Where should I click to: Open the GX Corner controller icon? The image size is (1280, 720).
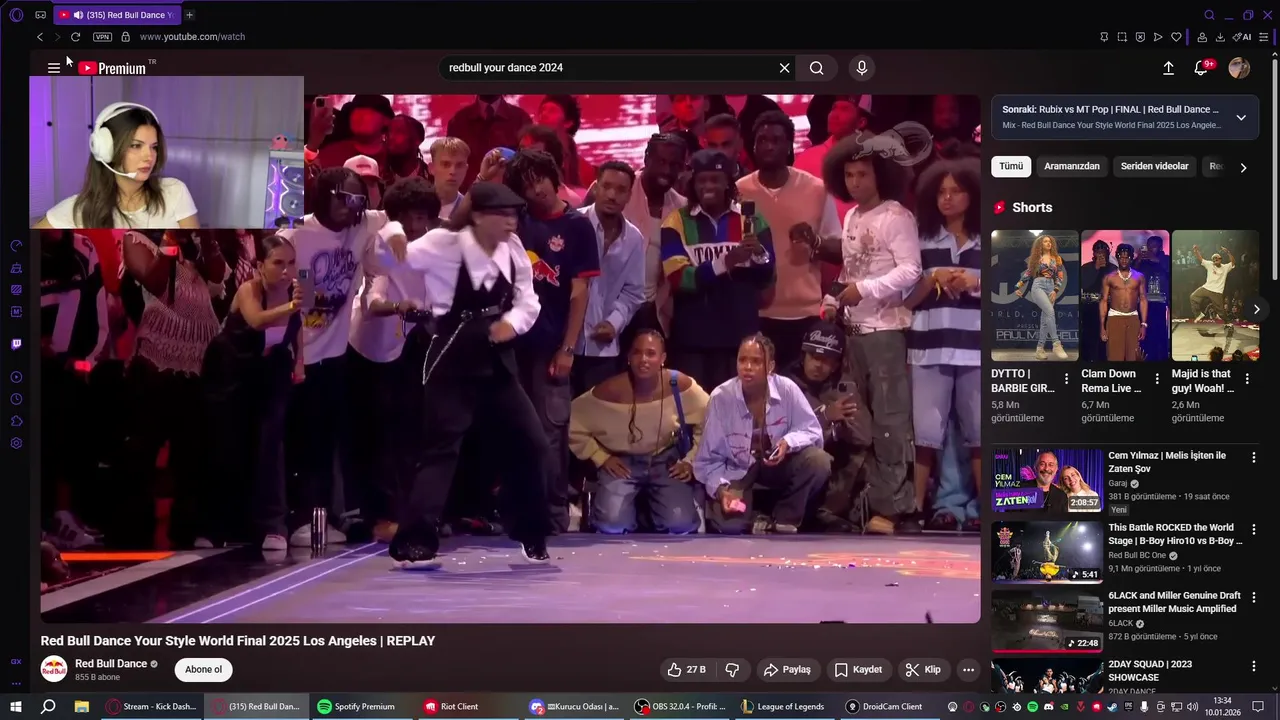[40, 15]
